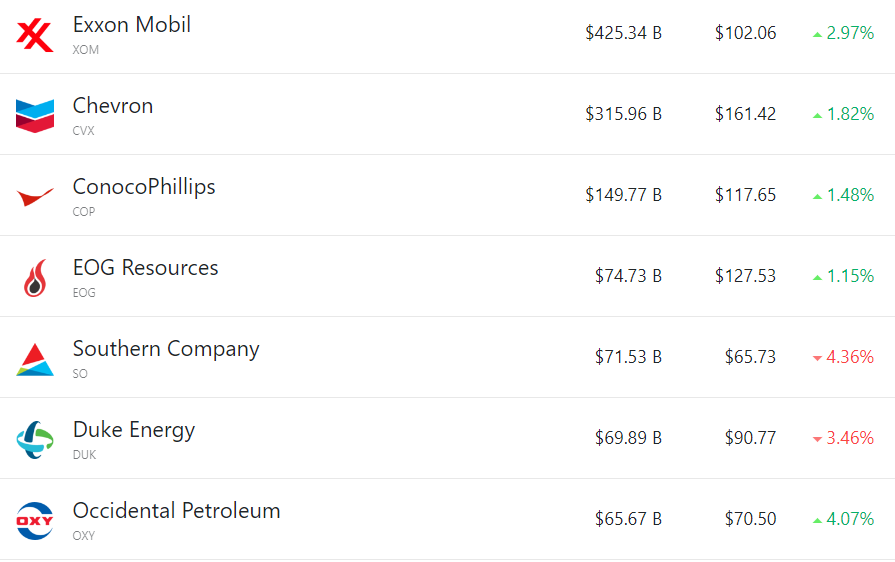Click the Duke Energy logo icon

35,439
